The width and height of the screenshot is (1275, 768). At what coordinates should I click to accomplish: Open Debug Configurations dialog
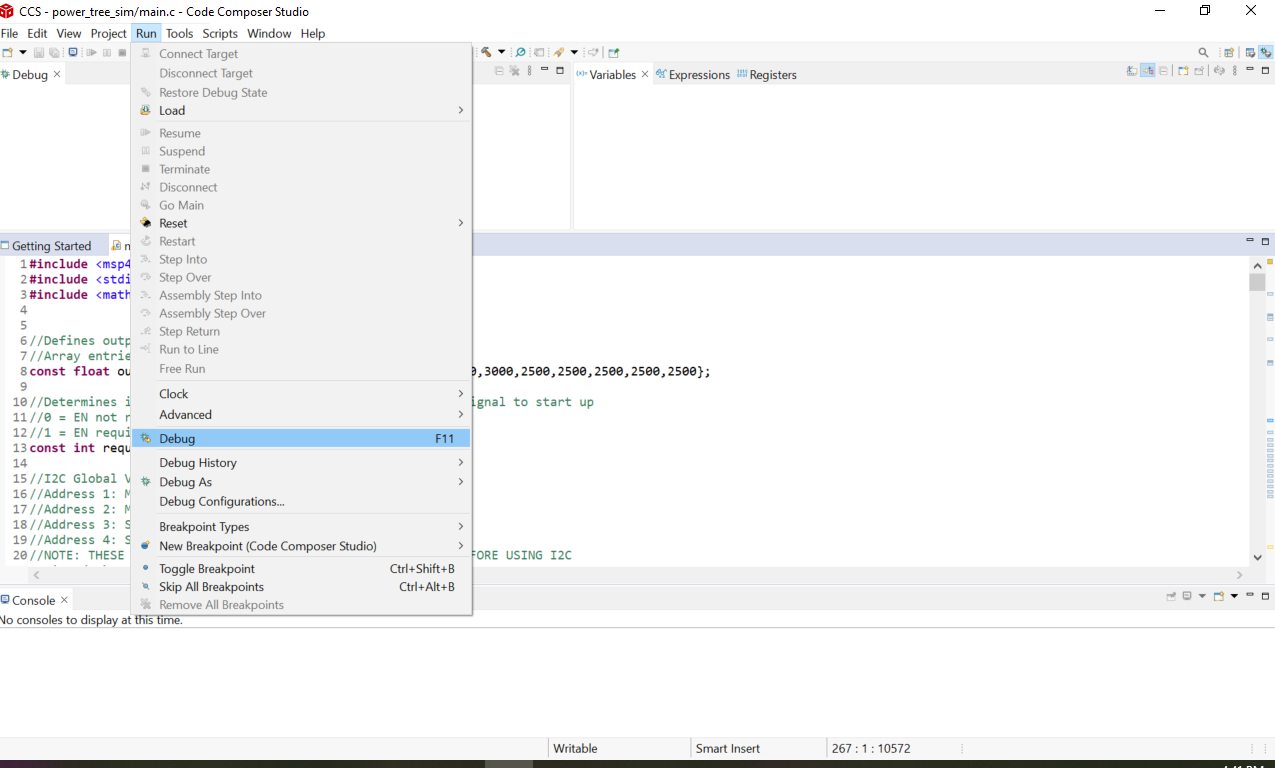(x=221, y=502)
